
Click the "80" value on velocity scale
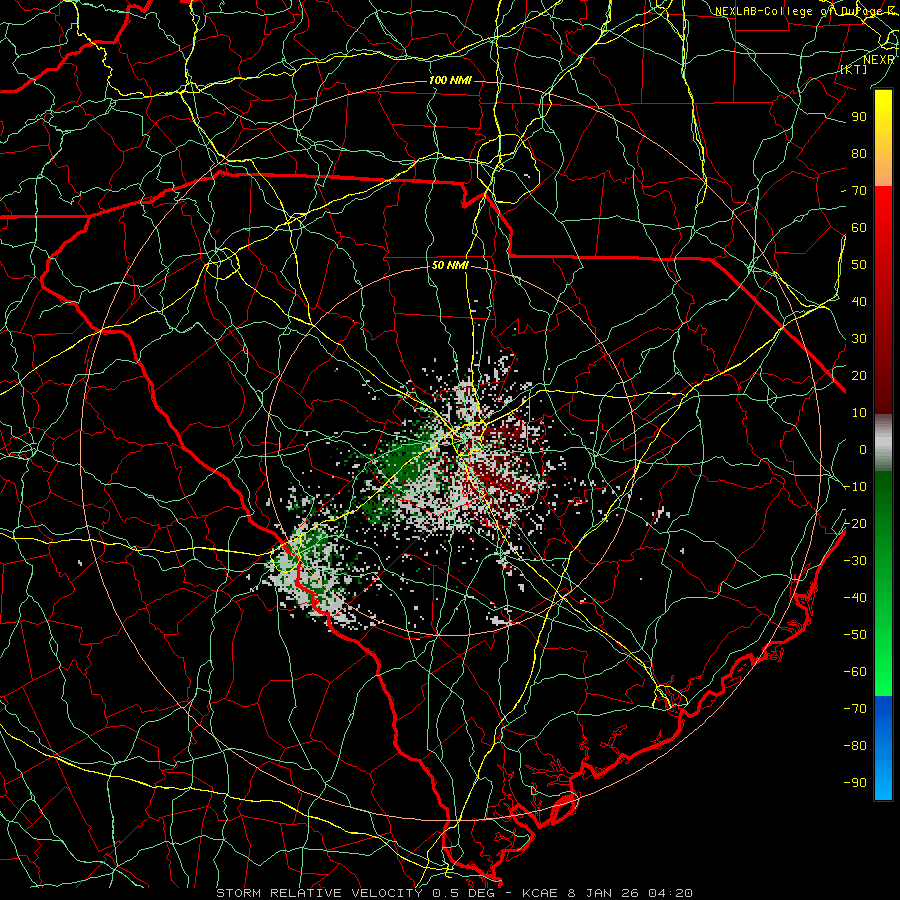point(859,154)
